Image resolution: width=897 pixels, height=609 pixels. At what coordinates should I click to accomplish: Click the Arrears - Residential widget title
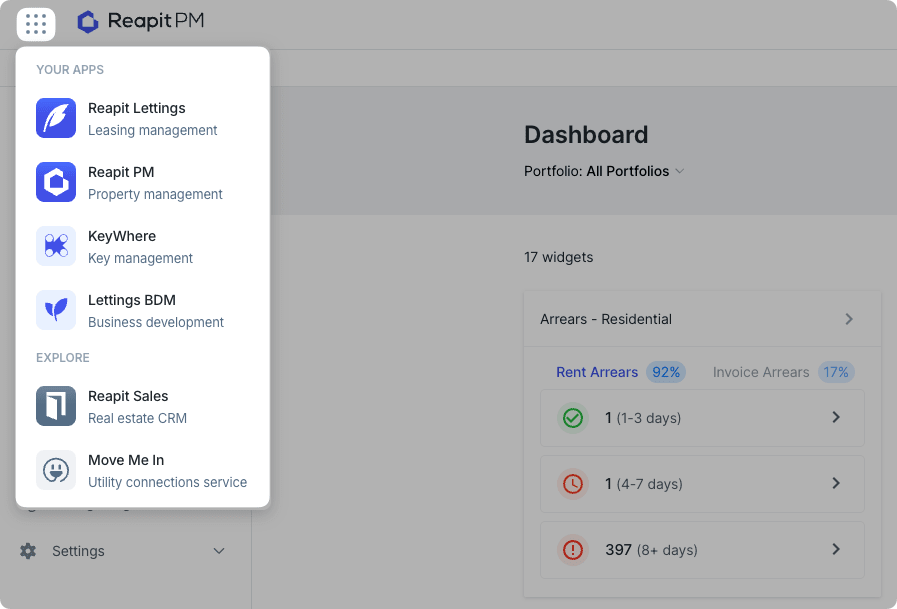(606, 319)
